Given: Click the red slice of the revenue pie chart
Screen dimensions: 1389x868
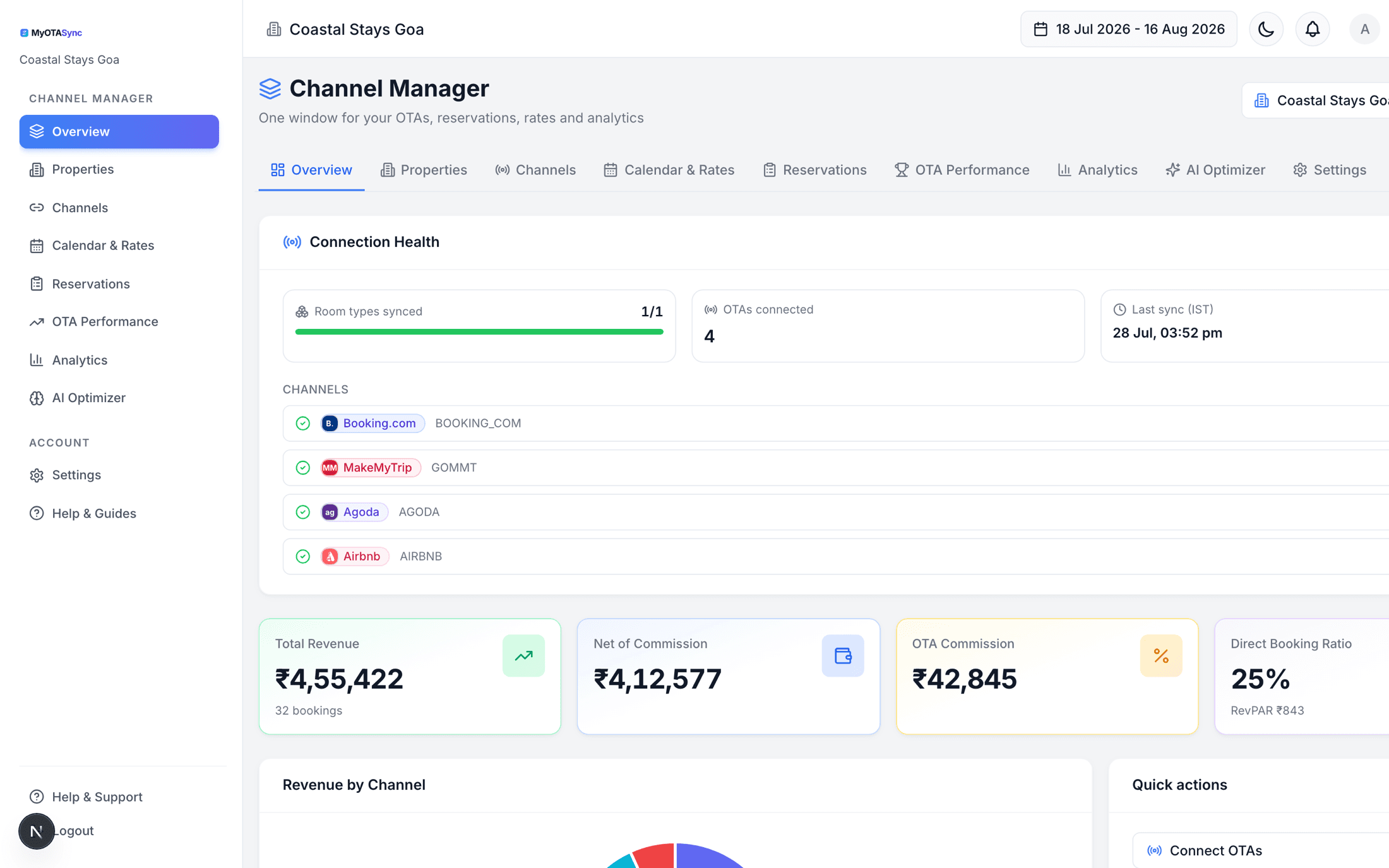Looking at the screenshot, I should (657, 856).
